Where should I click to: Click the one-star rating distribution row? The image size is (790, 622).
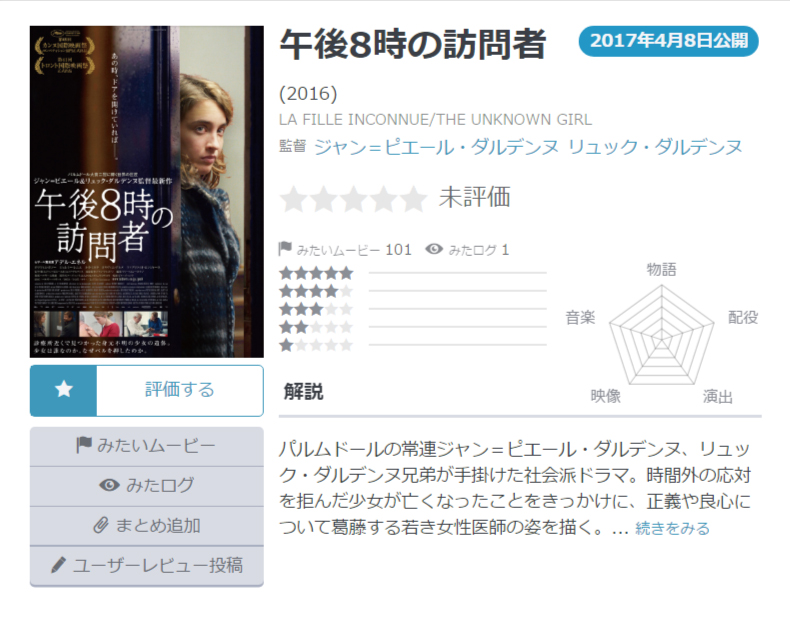(413, 345)
